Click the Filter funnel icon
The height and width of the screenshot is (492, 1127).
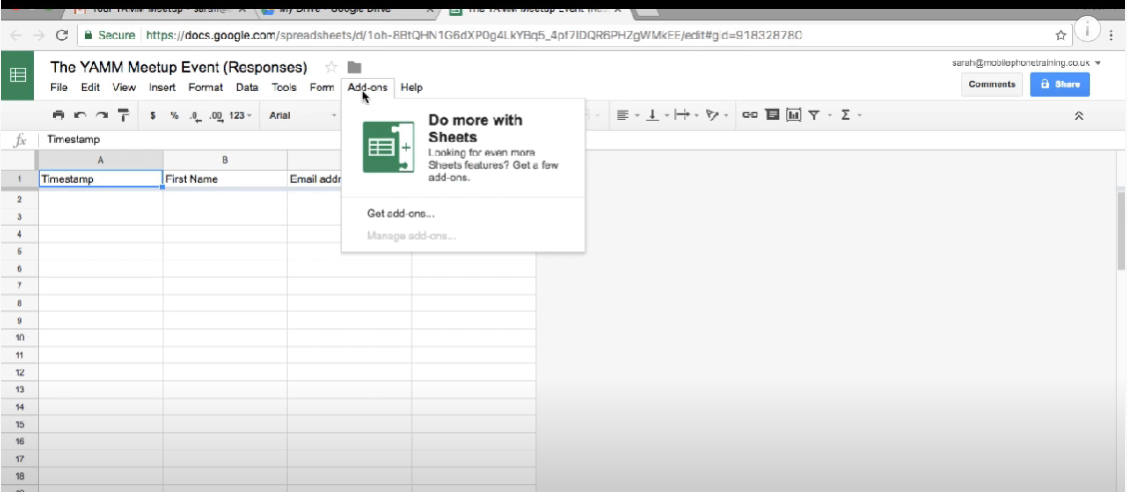814,115
